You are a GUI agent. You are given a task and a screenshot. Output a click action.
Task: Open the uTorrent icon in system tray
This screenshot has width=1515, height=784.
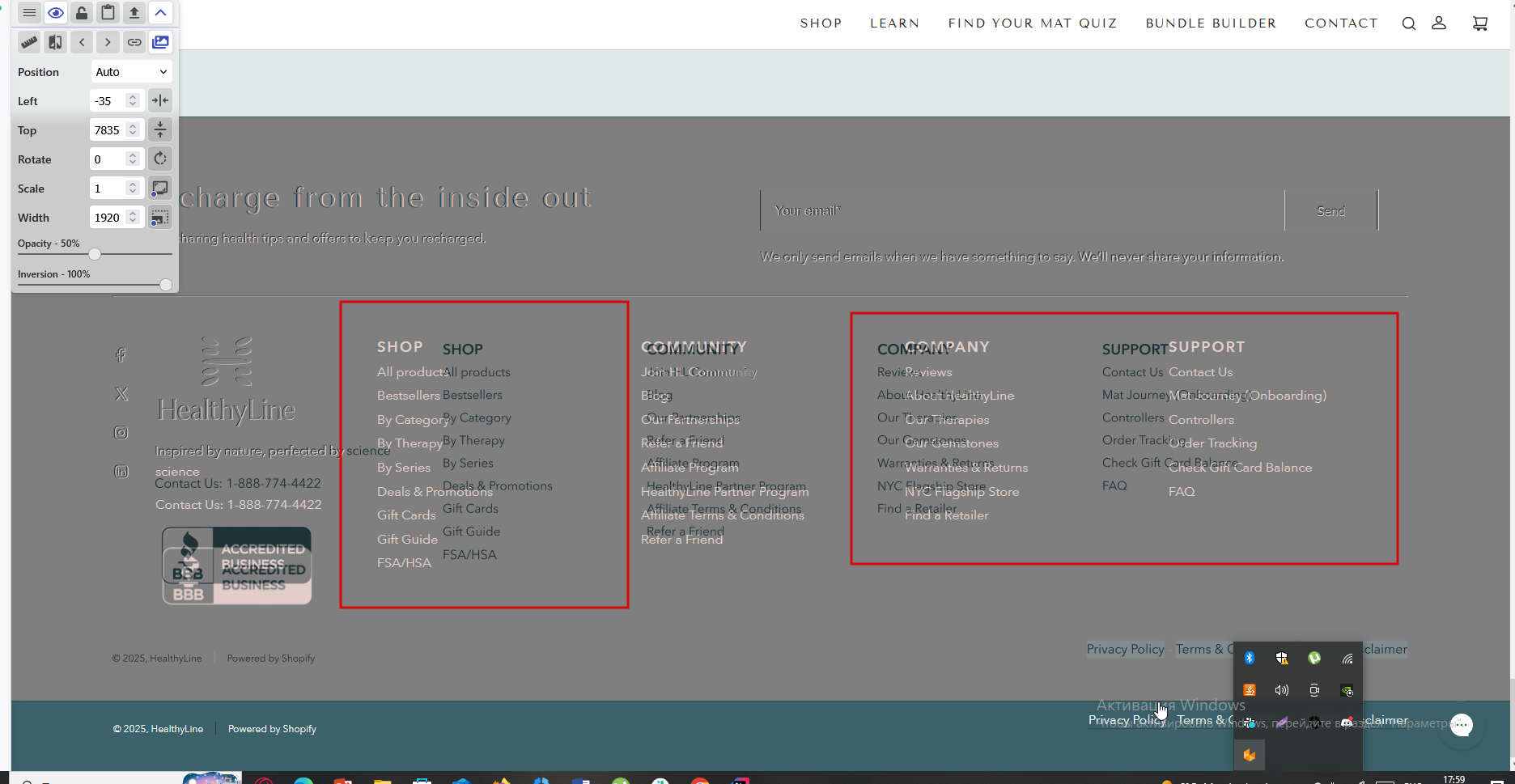tap(1314, 658)
